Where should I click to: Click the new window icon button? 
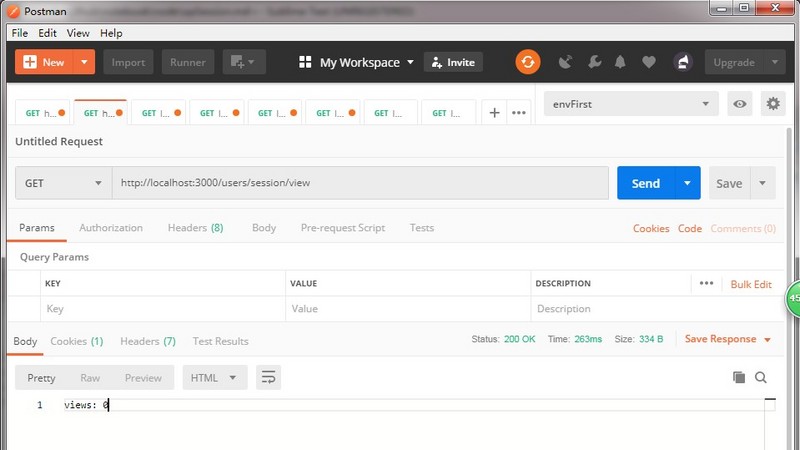[244, 62]
